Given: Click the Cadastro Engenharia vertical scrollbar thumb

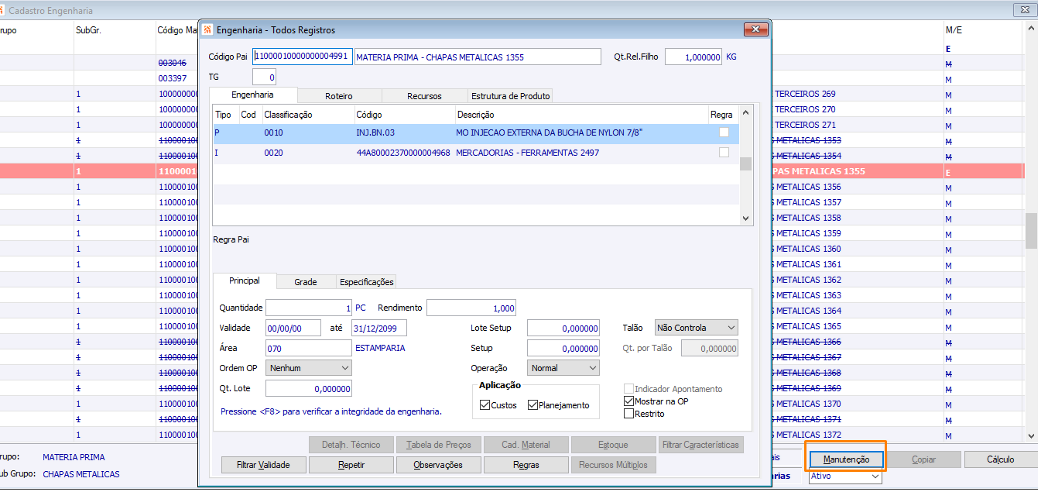Looking at the screenshot, I should pos(1031,230).
